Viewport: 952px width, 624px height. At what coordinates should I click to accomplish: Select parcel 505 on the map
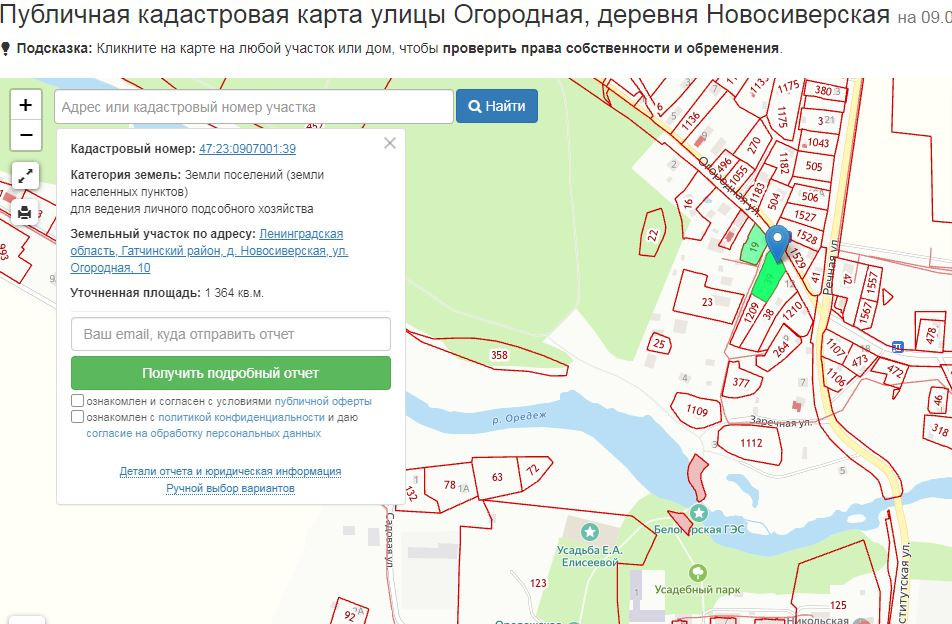(x=814, y=166)
